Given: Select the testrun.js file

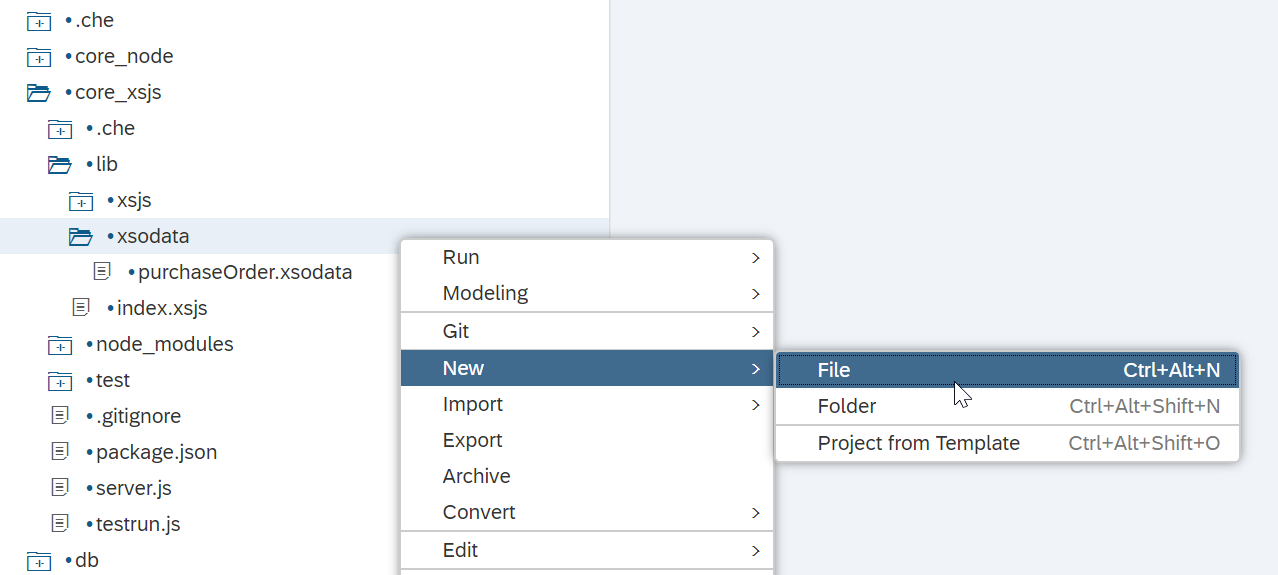Looking at the screenshot, I should point(138,524).
